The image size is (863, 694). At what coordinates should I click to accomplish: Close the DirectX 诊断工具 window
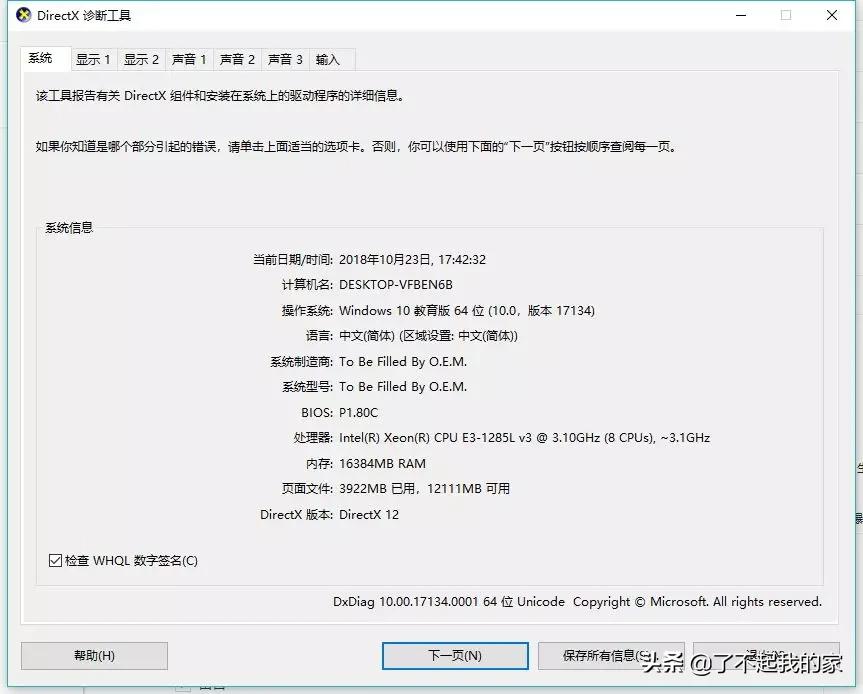point(832,15)
